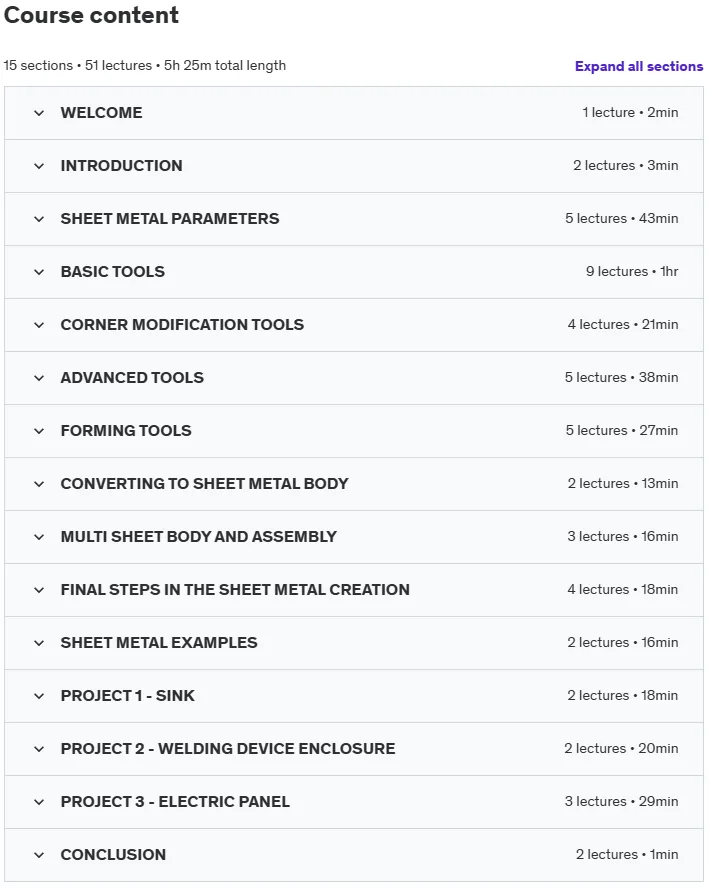Viewport: 709px width, 890px height.
Task: Expand the BASIC TOOLS chevron arrow
Action: (39, 272)
